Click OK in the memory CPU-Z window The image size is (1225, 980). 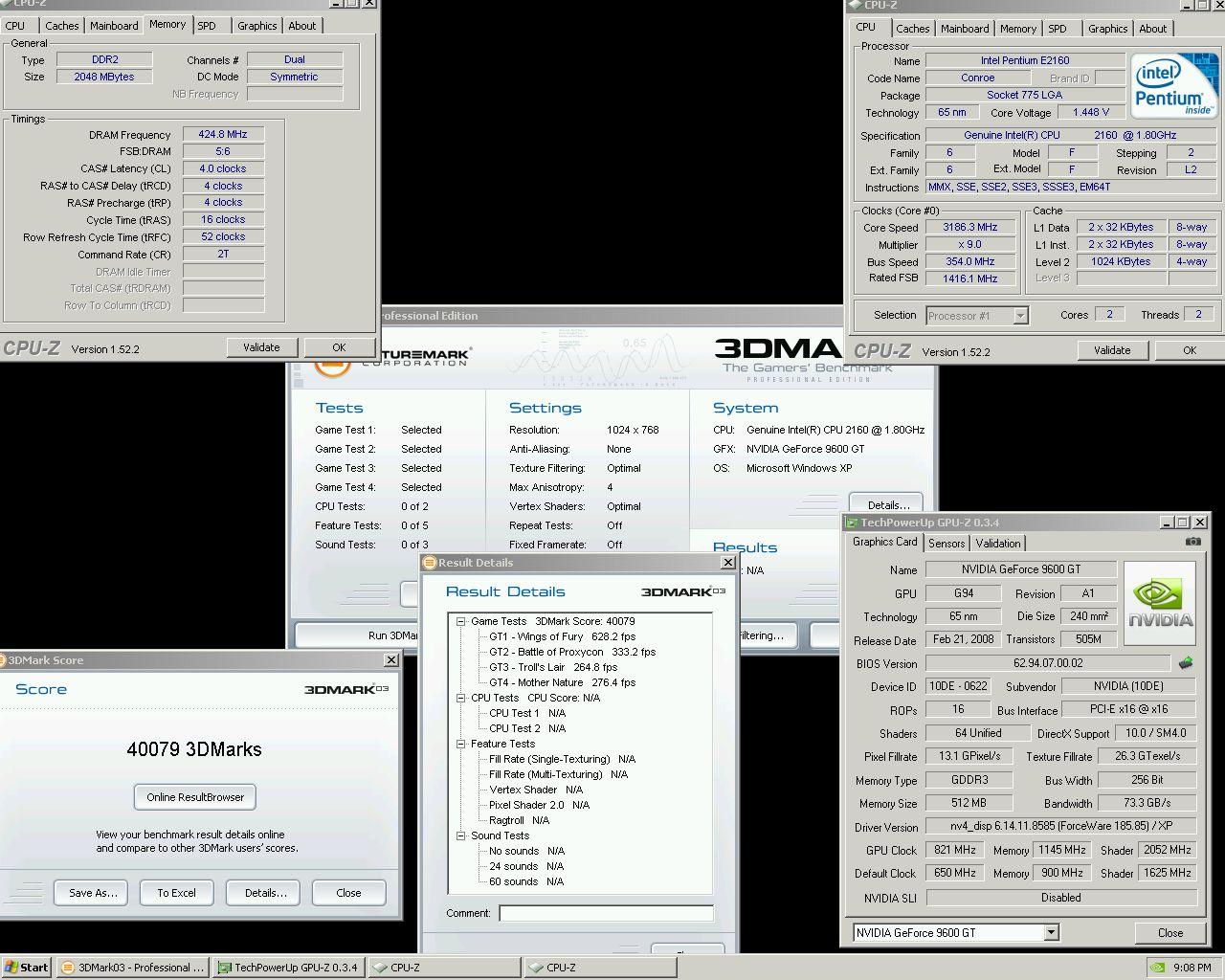pos(339,347)
